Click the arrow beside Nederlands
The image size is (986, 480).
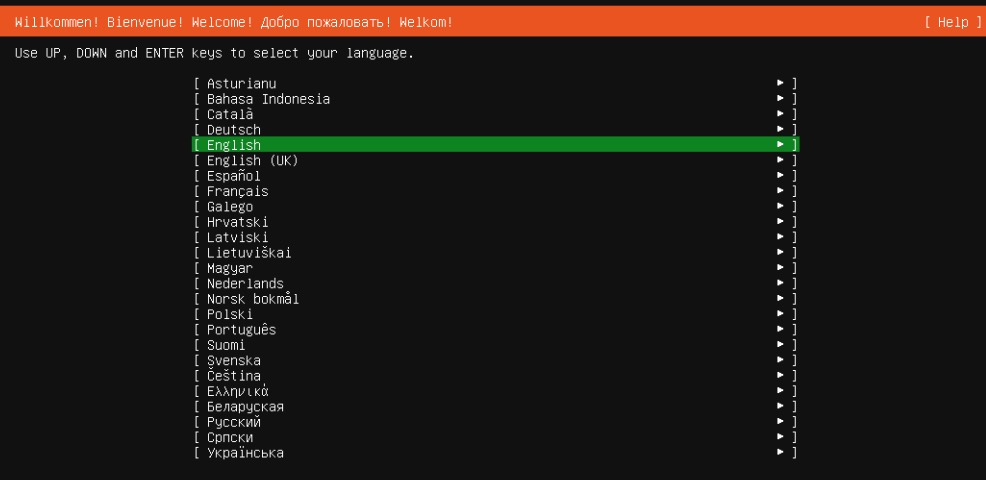780,283
